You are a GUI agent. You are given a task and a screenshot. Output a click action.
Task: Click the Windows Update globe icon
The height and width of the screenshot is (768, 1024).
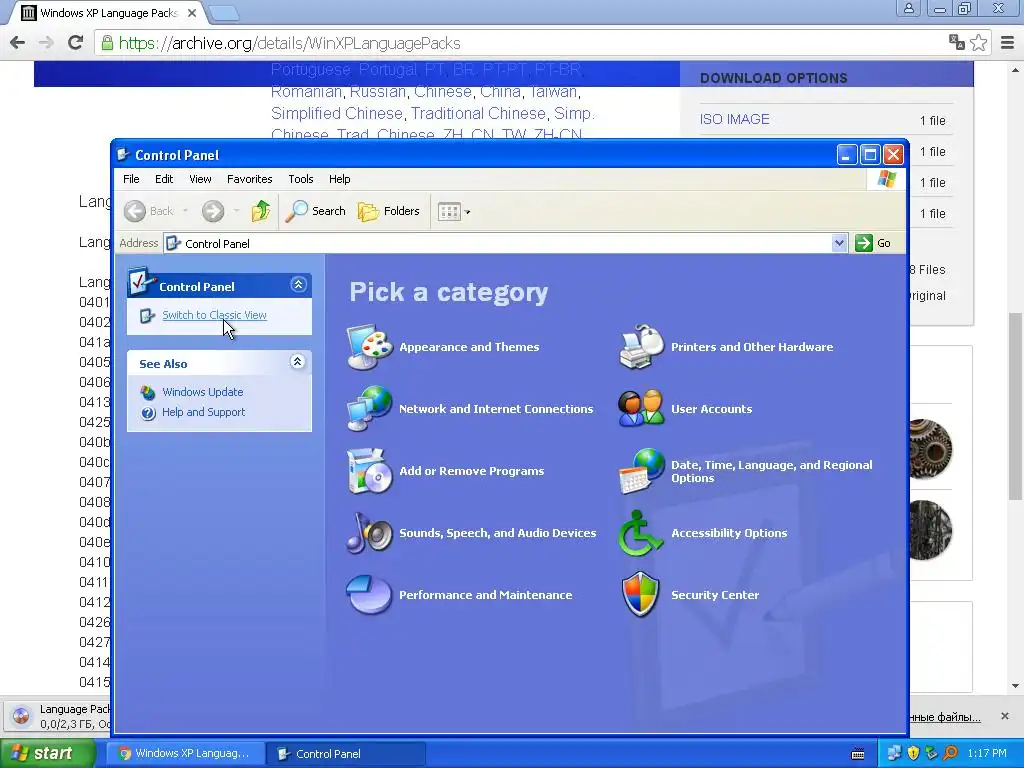point(148,392)
